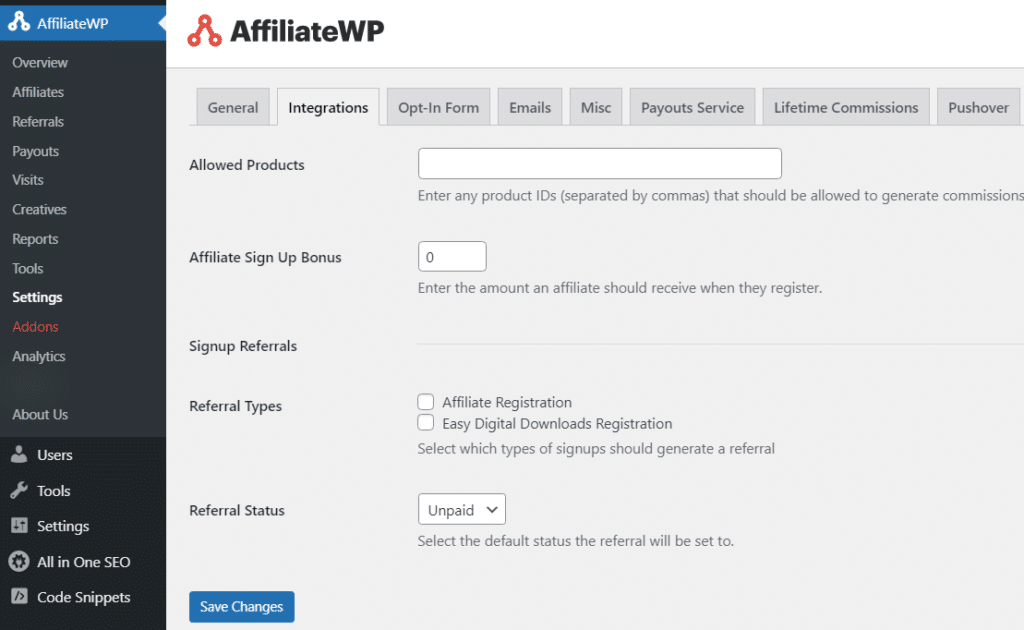1024x630 pixels.
Task: Click the Users person icon
Action: click(19, 454)
